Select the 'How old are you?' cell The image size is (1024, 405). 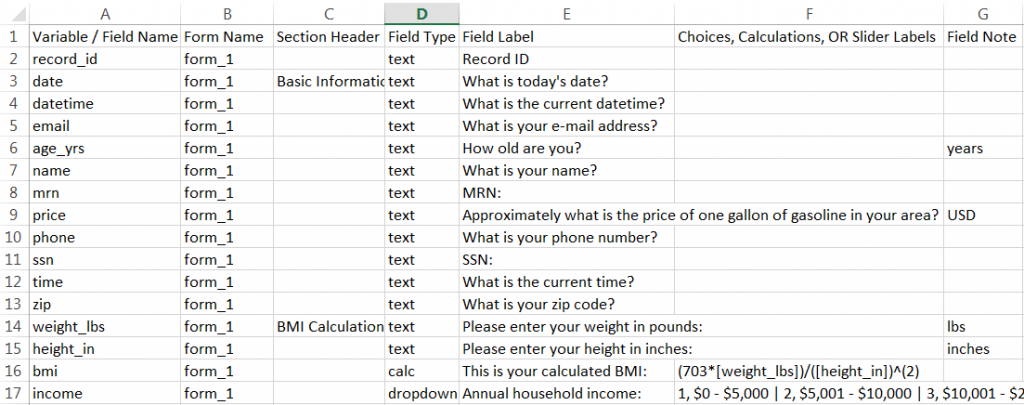pos(566,148)
